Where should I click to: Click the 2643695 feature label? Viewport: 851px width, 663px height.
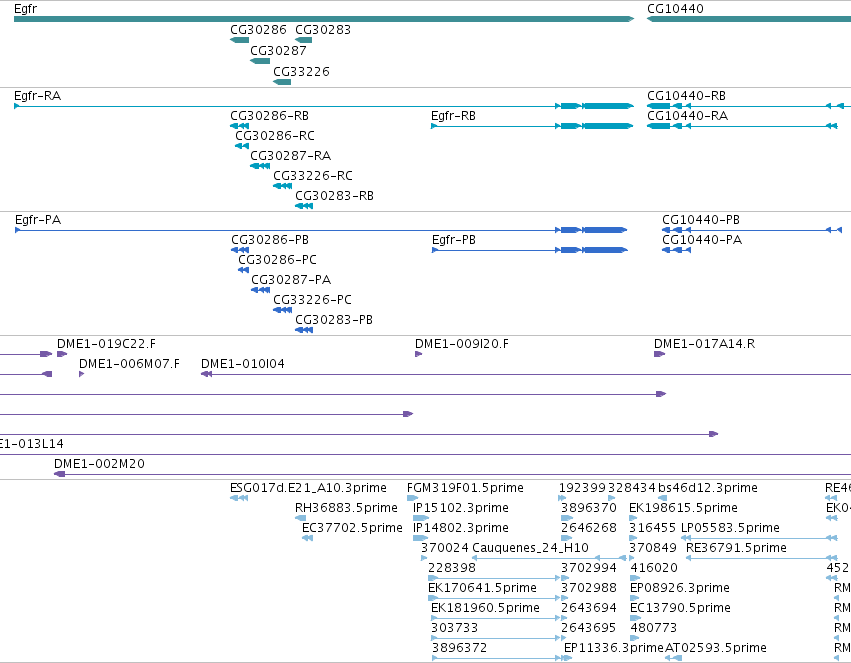click(x=589, y=628)
